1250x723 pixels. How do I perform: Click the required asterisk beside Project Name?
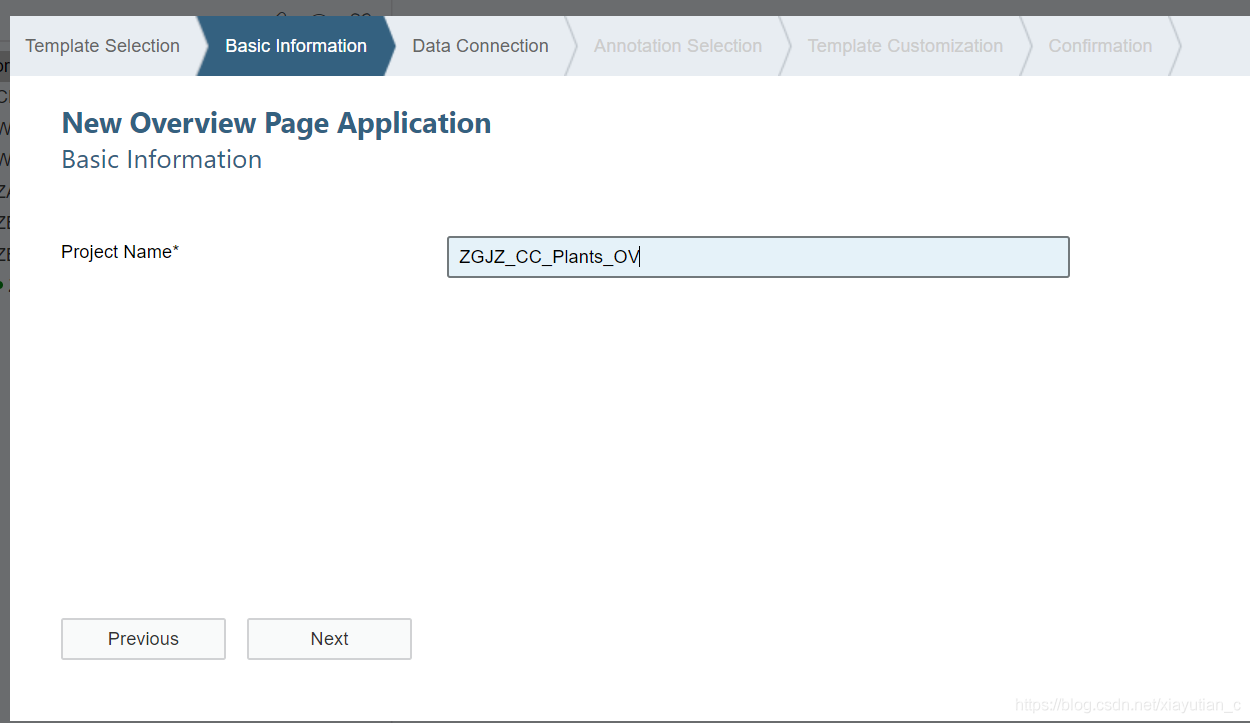click(176, 250)
